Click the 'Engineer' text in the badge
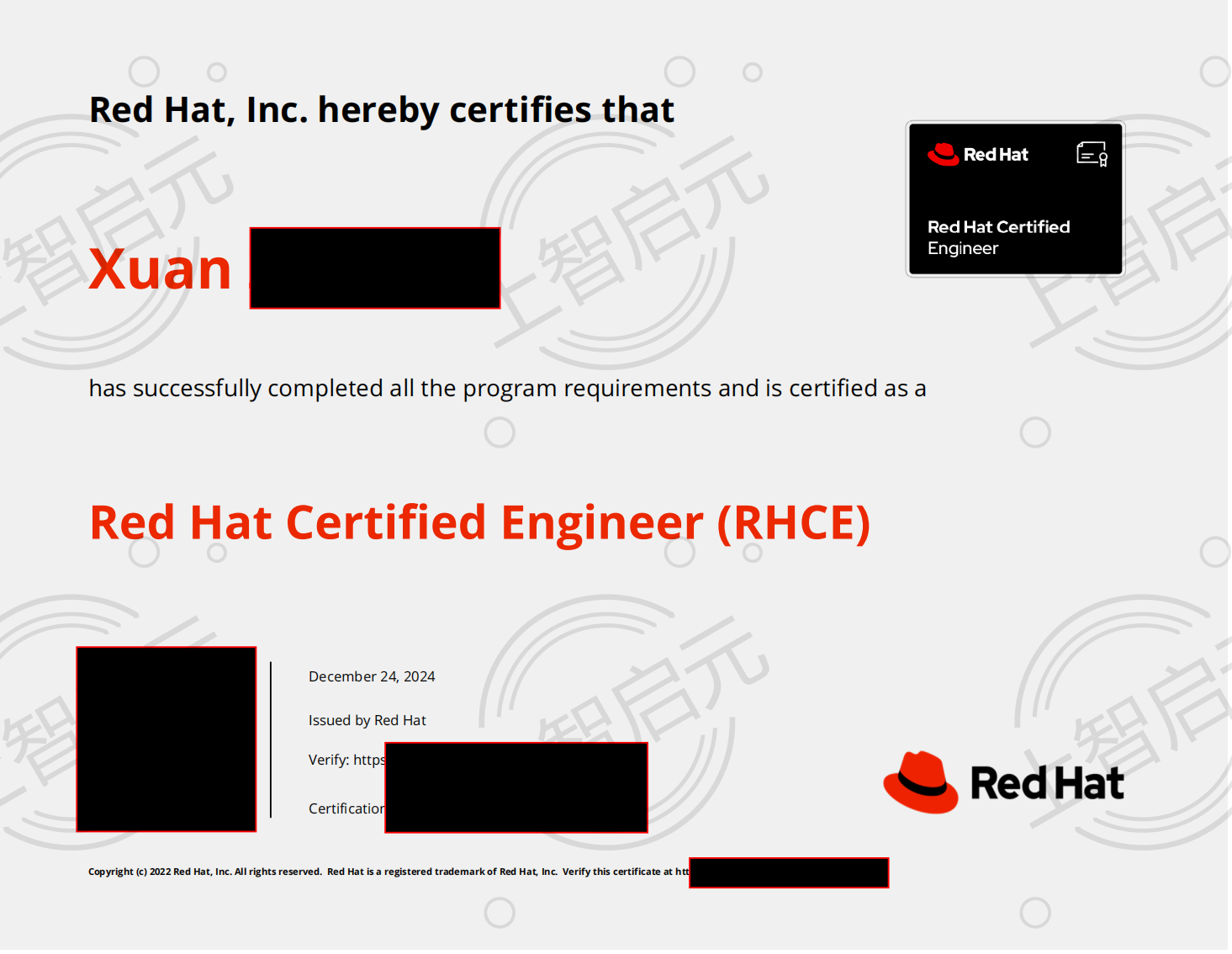 (963, 248)
